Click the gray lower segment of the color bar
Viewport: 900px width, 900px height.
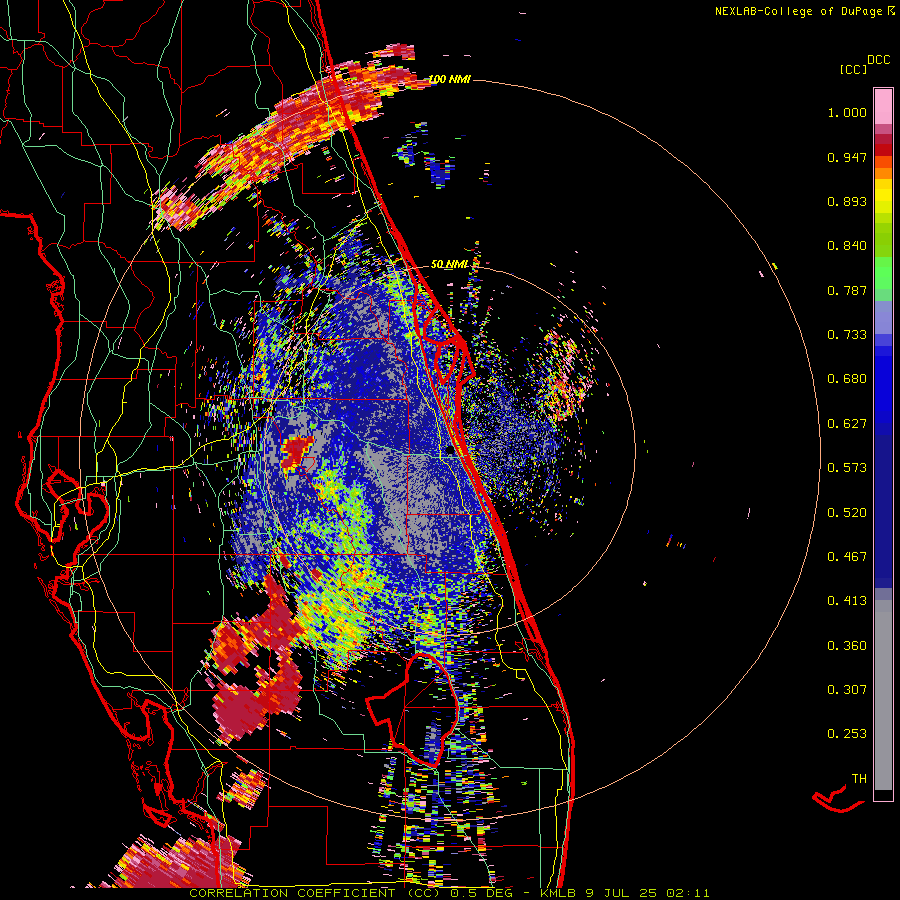pos(883,695)
